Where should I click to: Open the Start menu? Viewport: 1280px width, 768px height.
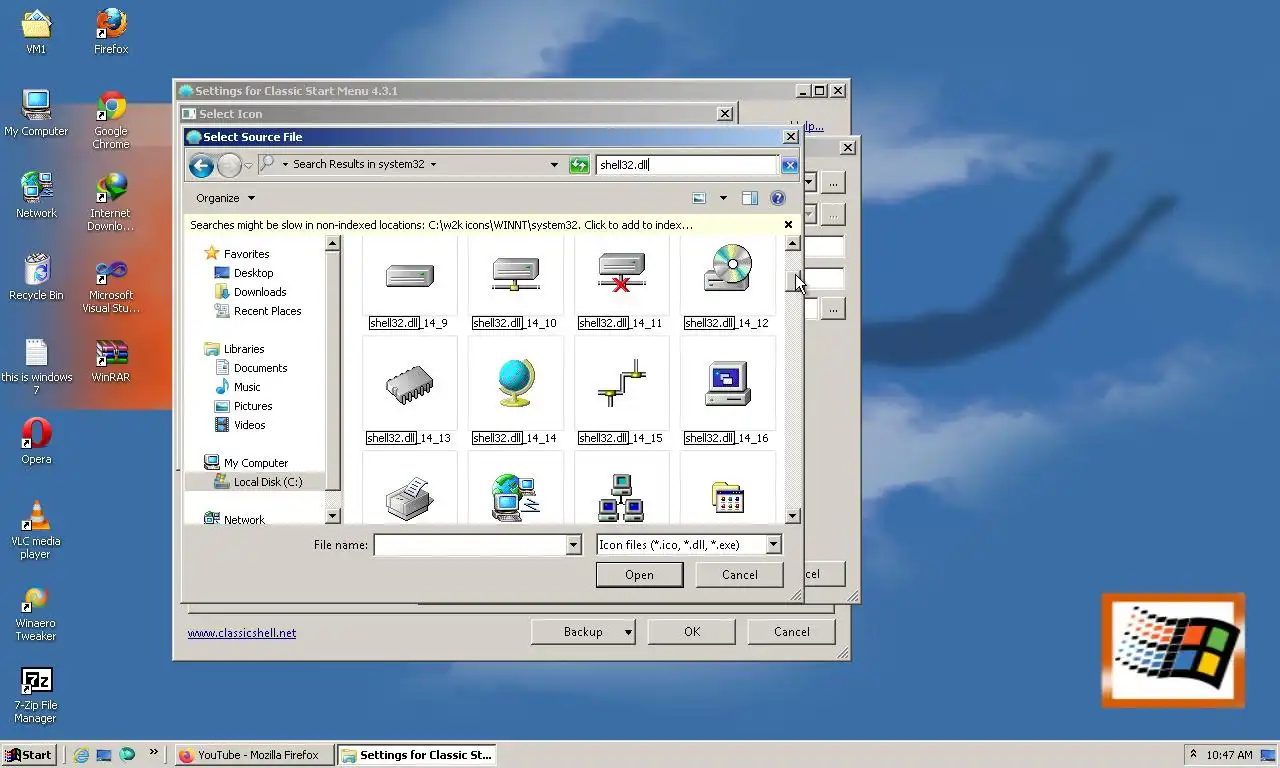(28, 755)
